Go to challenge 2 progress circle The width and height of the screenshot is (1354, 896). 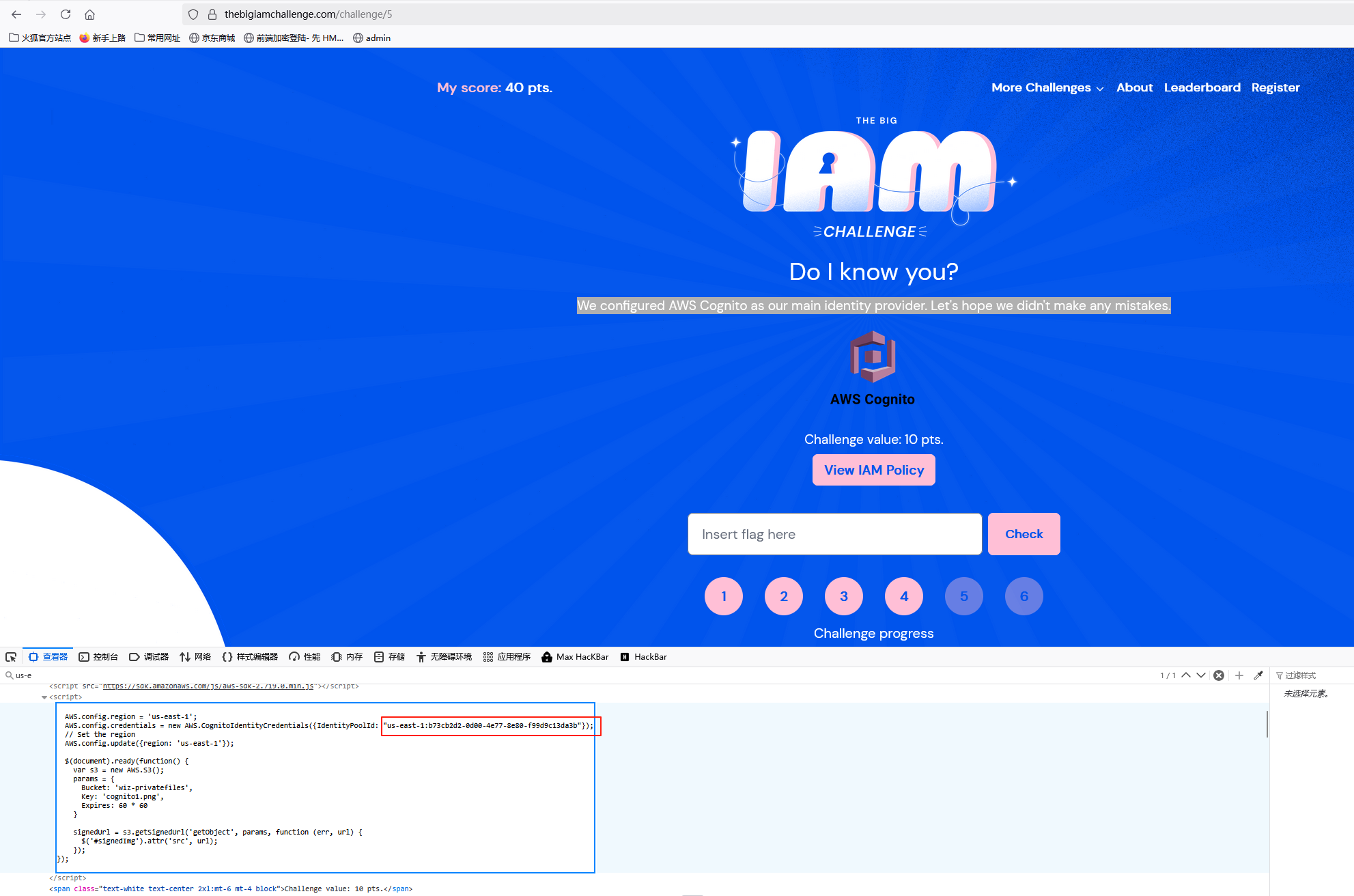pyautogui.click(x=784, y=596)
